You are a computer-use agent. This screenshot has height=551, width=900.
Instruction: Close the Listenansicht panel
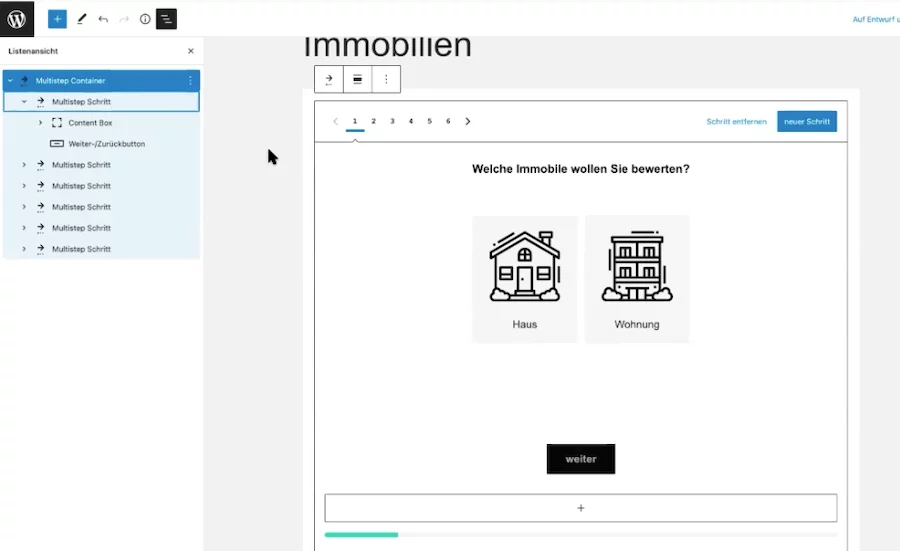pyautogui.click(x=191, y=51)
